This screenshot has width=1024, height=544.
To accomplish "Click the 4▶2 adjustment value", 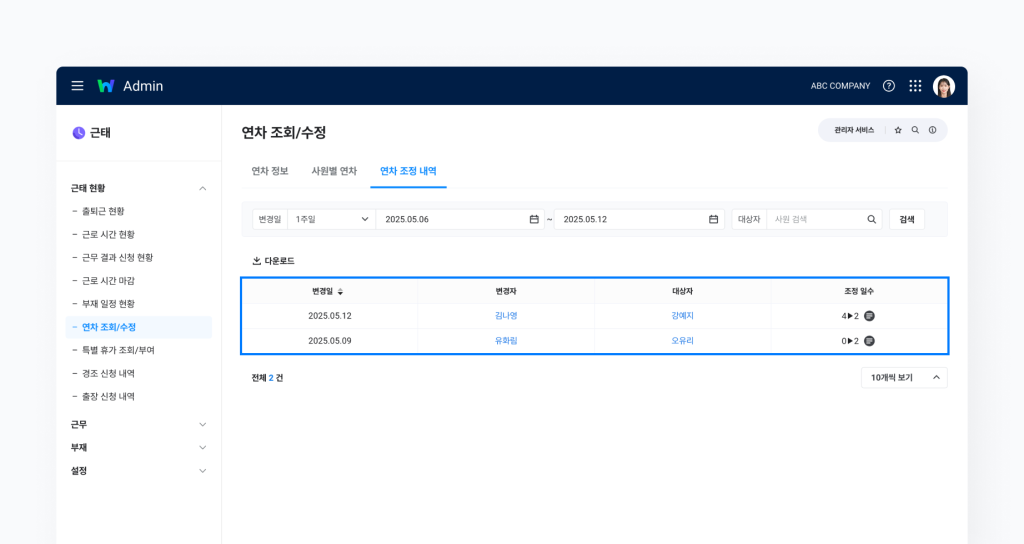I will coord(850,316).
